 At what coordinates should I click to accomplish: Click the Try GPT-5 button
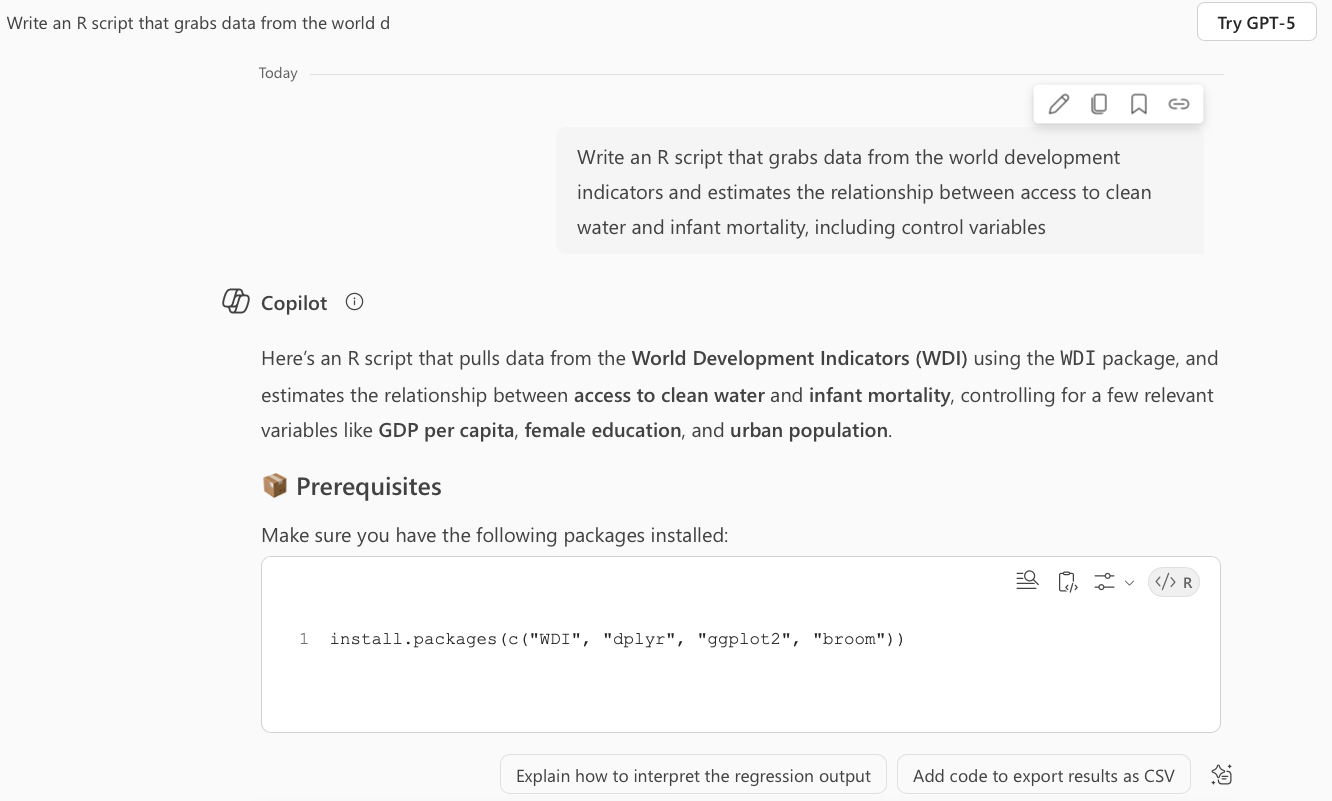click(1256, 23)
